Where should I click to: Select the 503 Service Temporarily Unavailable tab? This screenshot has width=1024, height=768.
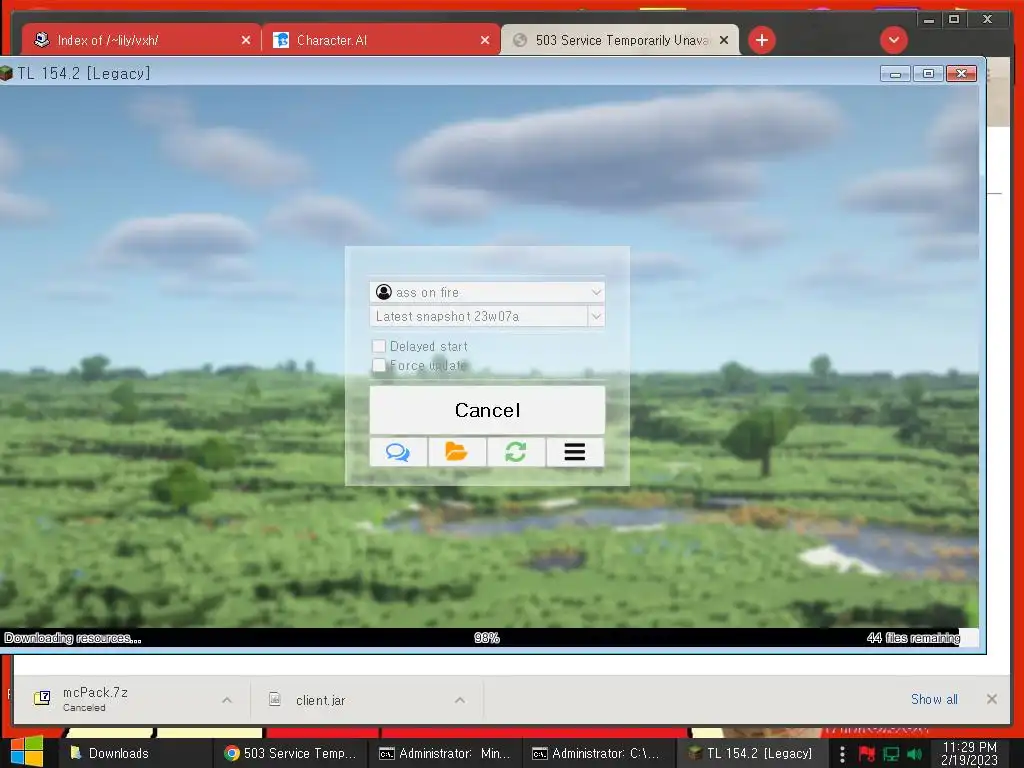(620, 40)
